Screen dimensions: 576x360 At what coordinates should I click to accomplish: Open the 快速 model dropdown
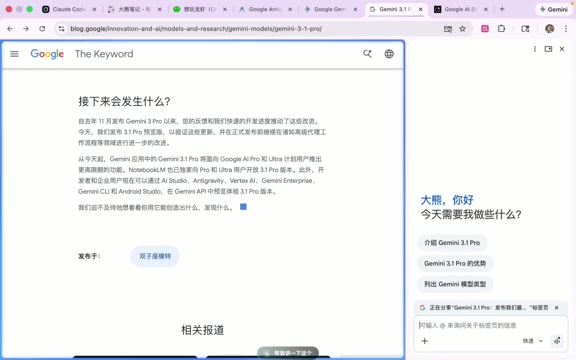click(x=533, y=341)
